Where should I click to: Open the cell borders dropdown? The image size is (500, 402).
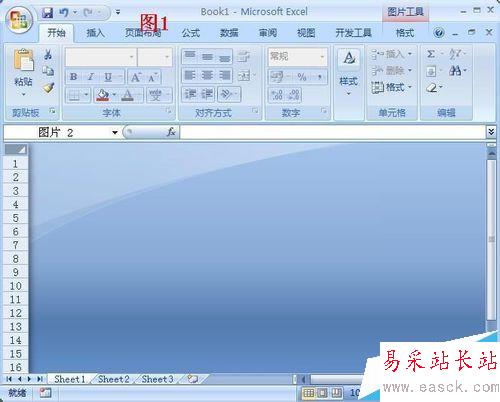(87, 95)
